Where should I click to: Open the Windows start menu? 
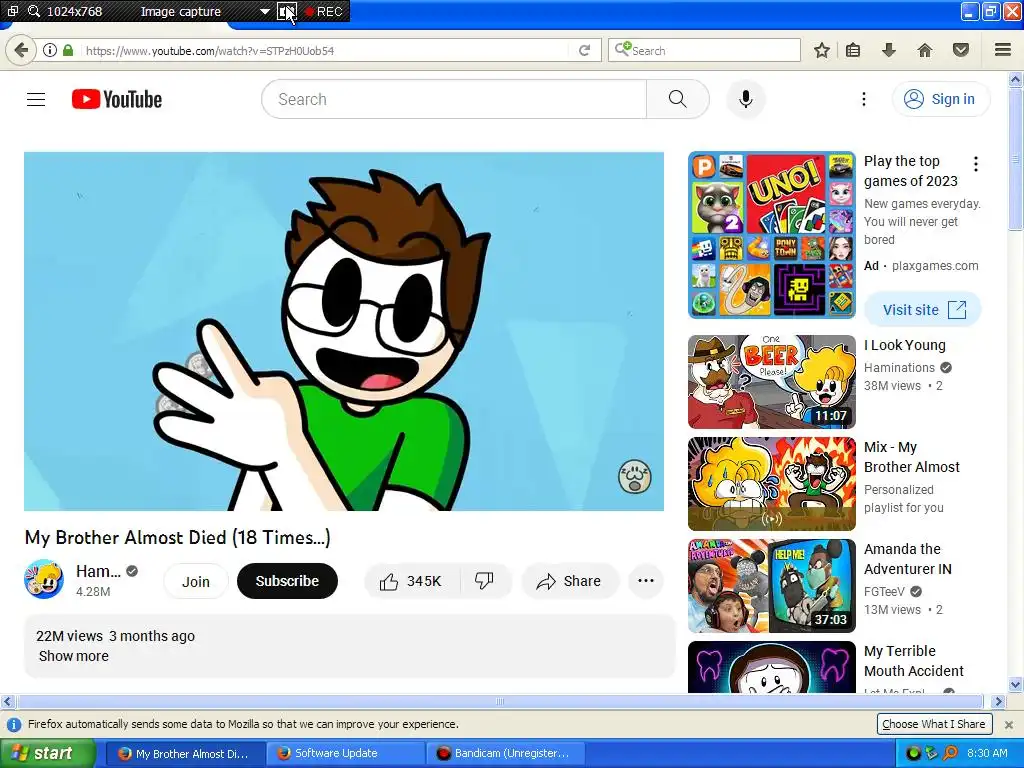tap(47, 754)
